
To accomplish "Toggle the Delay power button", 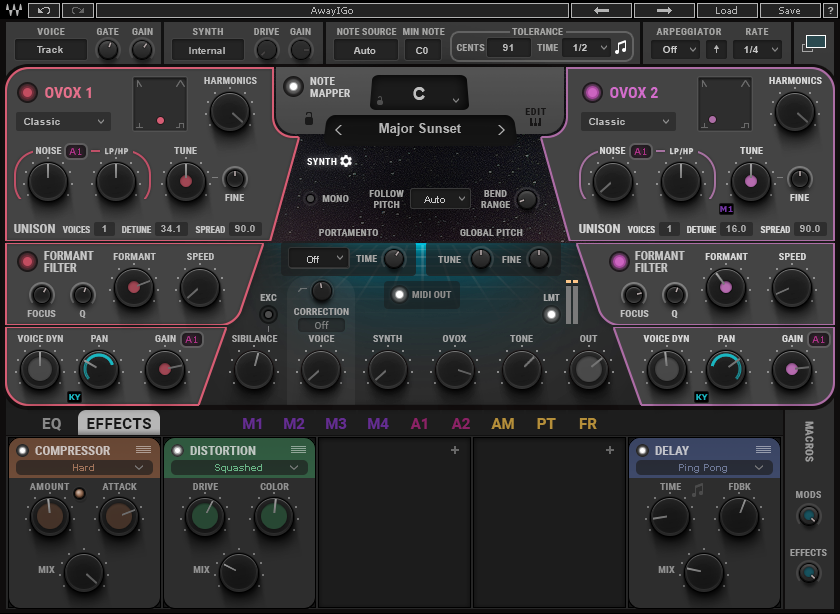I will click(642, 451).
